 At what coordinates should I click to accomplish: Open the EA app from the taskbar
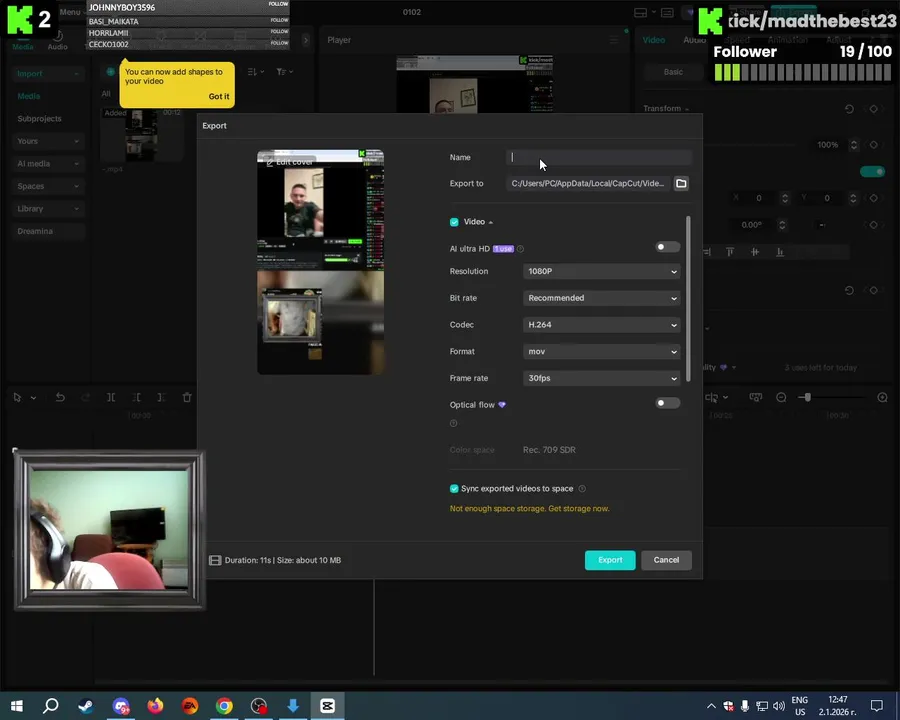190,706
